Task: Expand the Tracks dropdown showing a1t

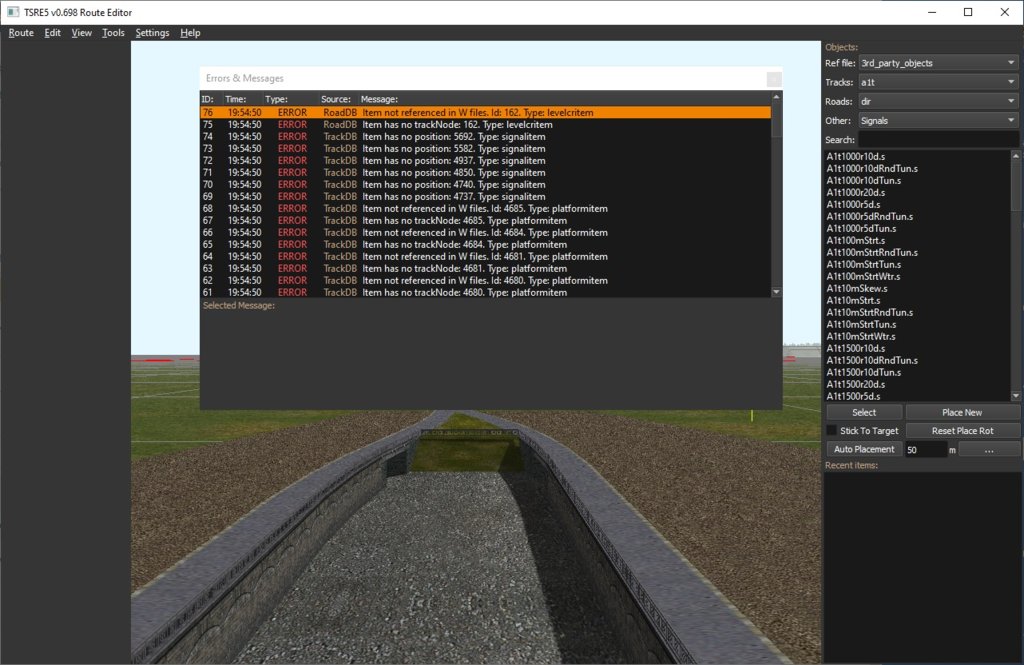Action: pyautogui.click(x=938, y=82)
